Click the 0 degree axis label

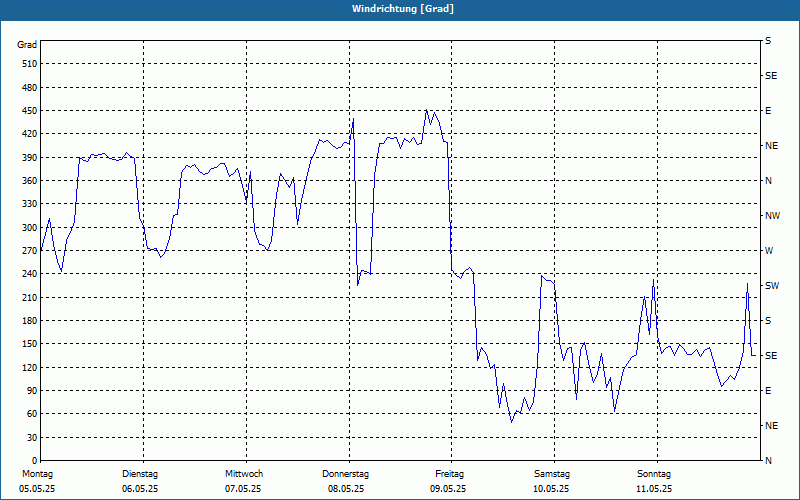35,460
